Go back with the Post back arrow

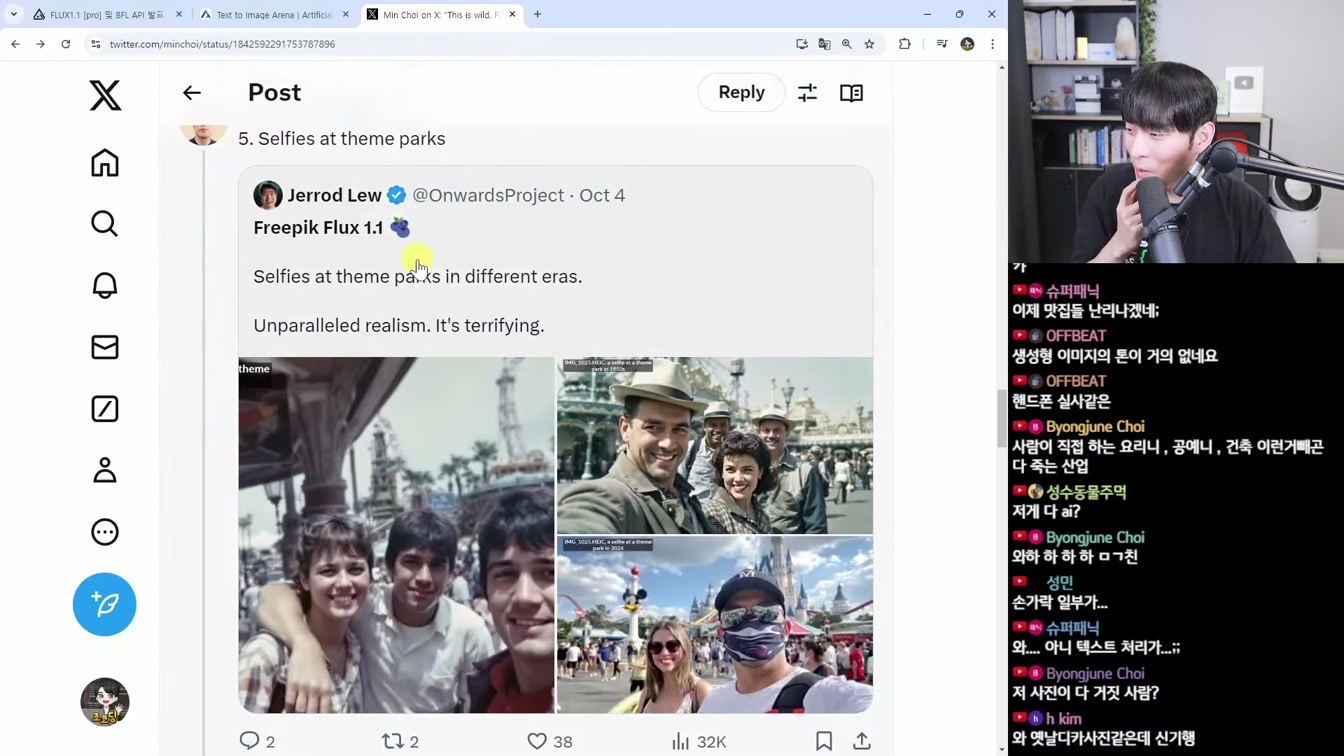click(192, 93)
